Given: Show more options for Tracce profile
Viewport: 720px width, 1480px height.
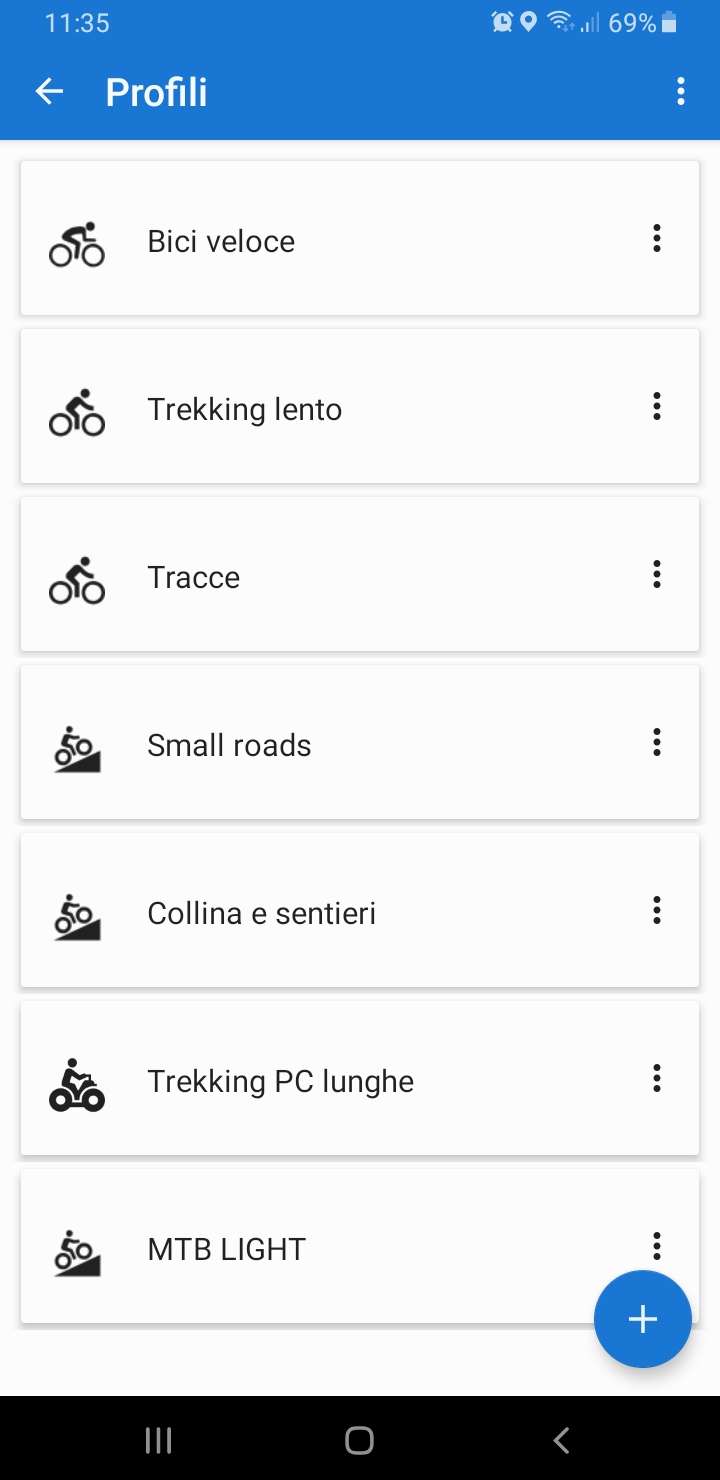Looking at the screenshot, I should 657,574.
